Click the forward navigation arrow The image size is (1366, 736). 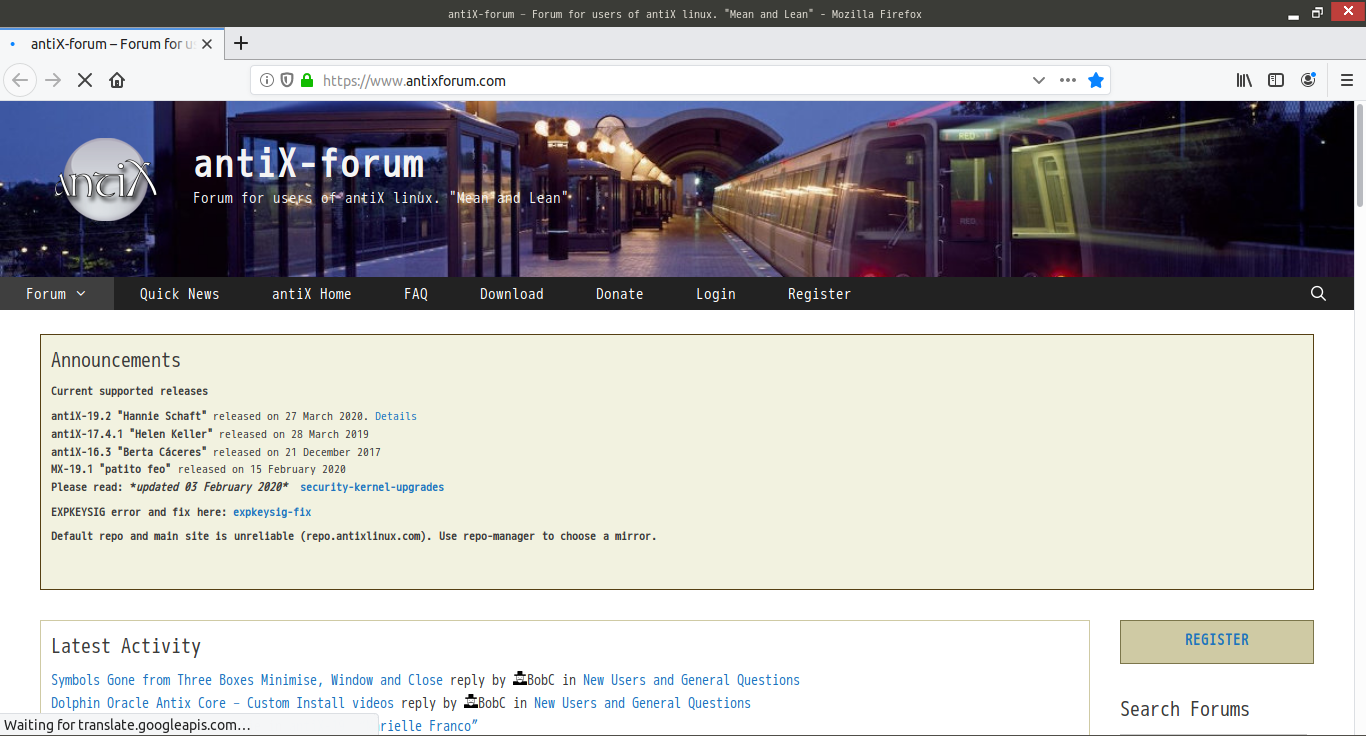point(53,80)
